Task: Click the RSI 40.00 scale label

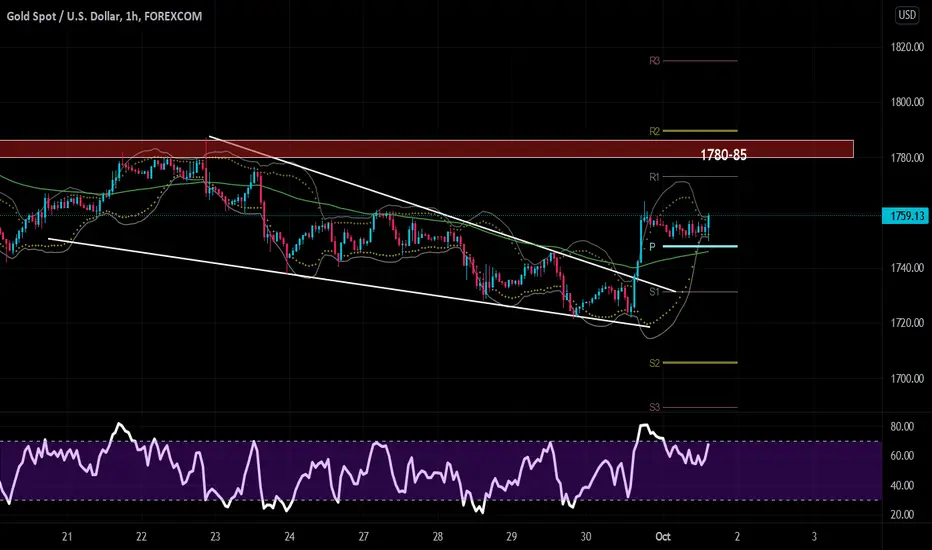Action: pos(902,485)
